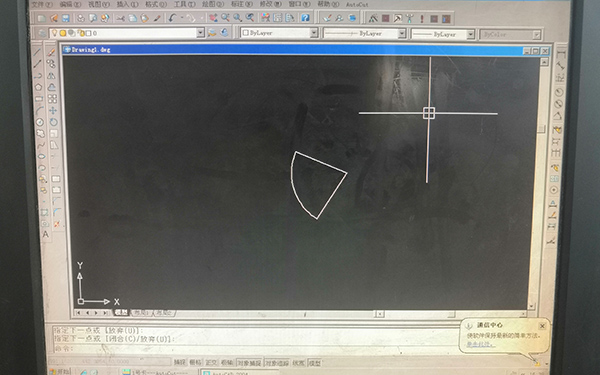
Task: Click the 开始 Start button on taskbar
Action: point(60,372)
